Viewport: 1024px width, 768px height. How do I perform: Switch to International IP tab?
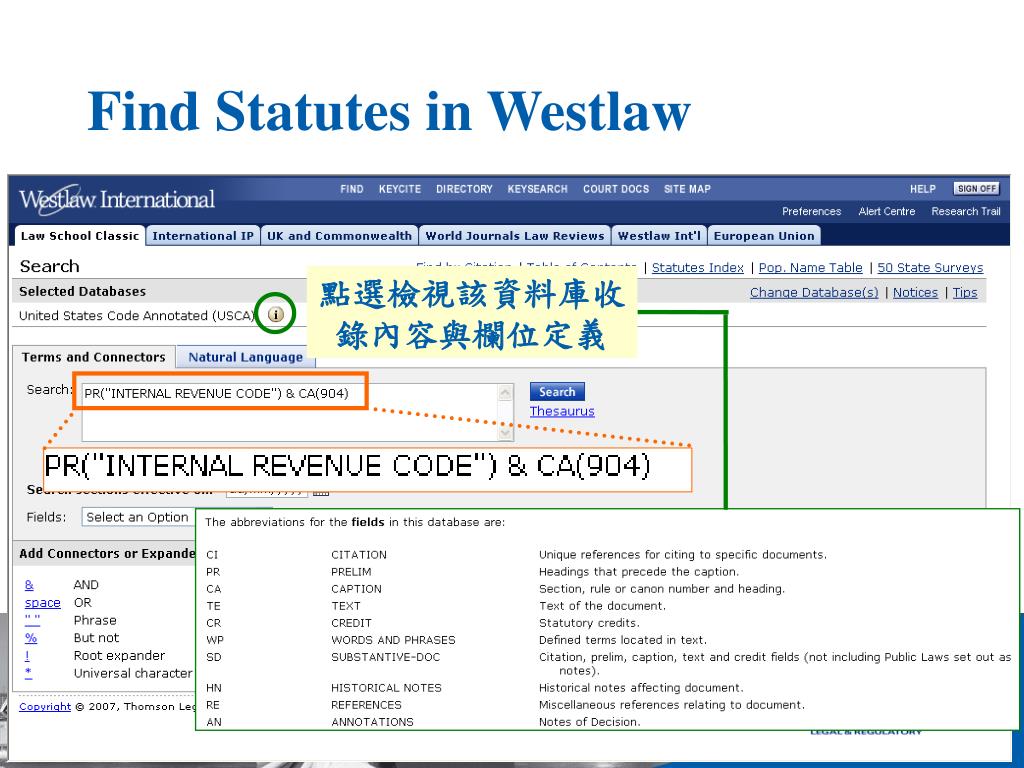tap(202, 236)
